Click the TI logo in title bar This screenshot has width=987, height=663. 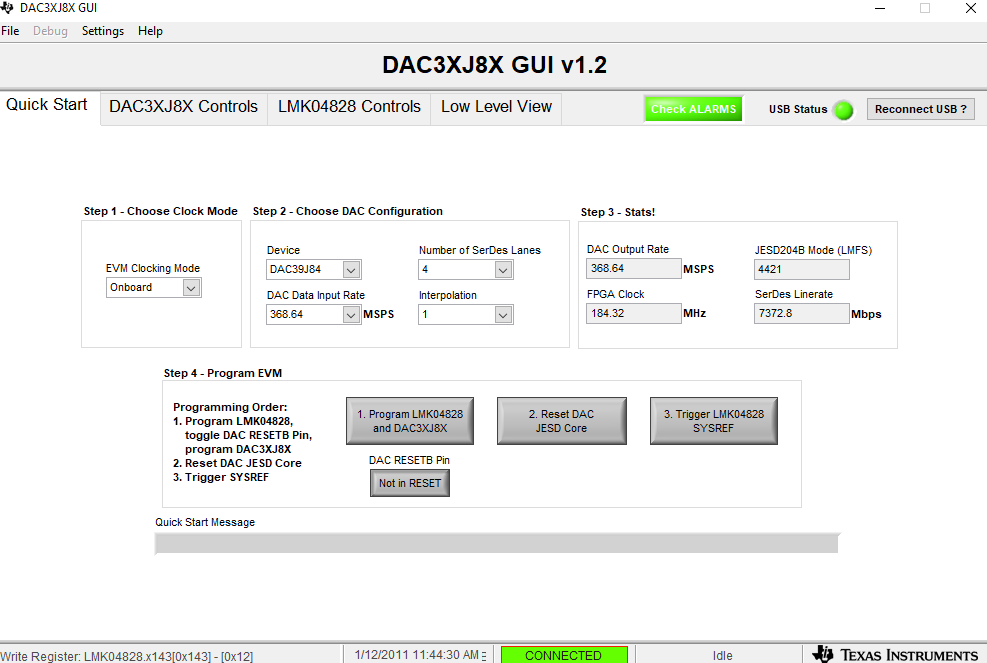7,8
